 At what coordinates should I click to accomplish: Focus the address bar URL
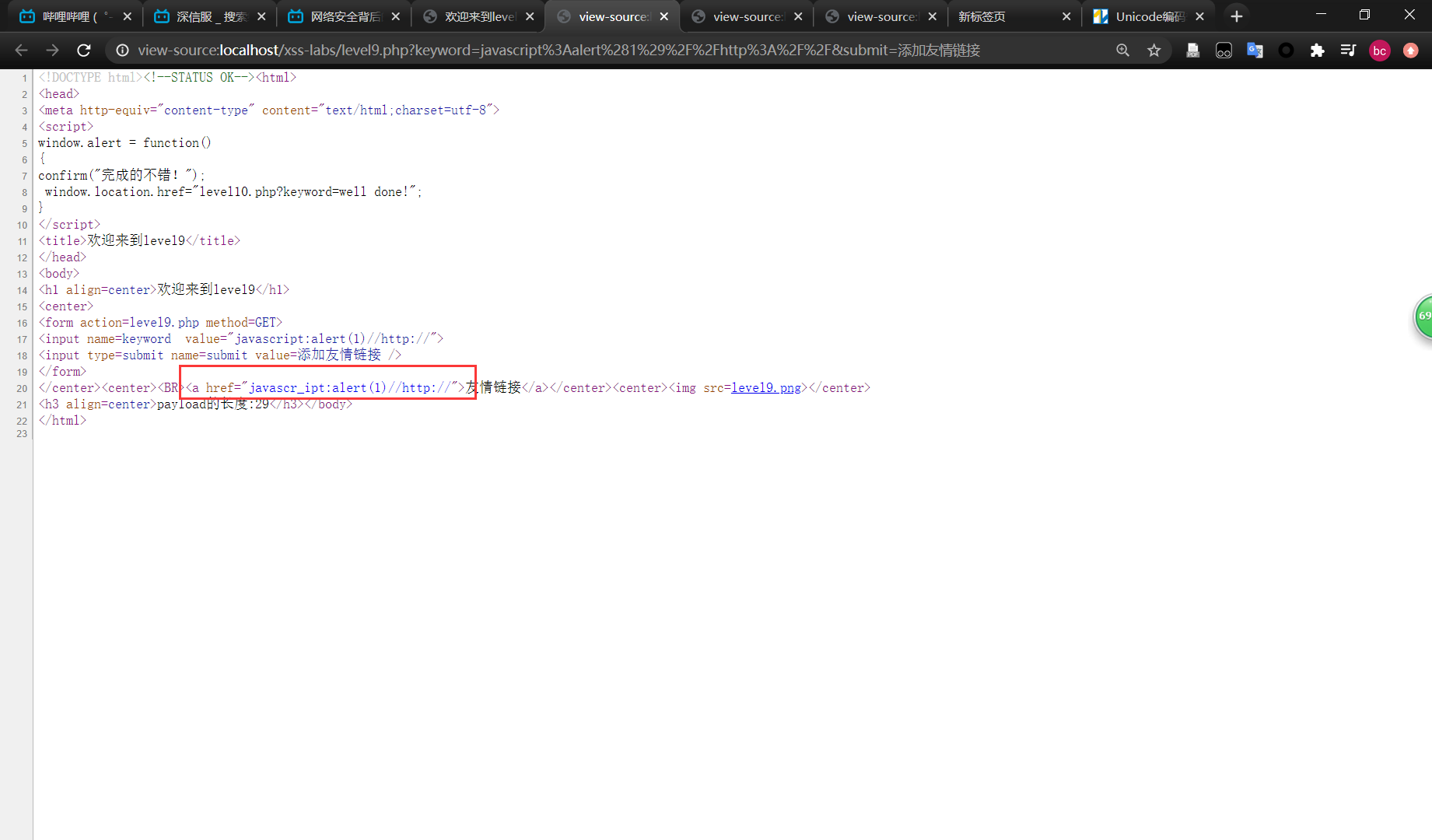tap(558, 51)
